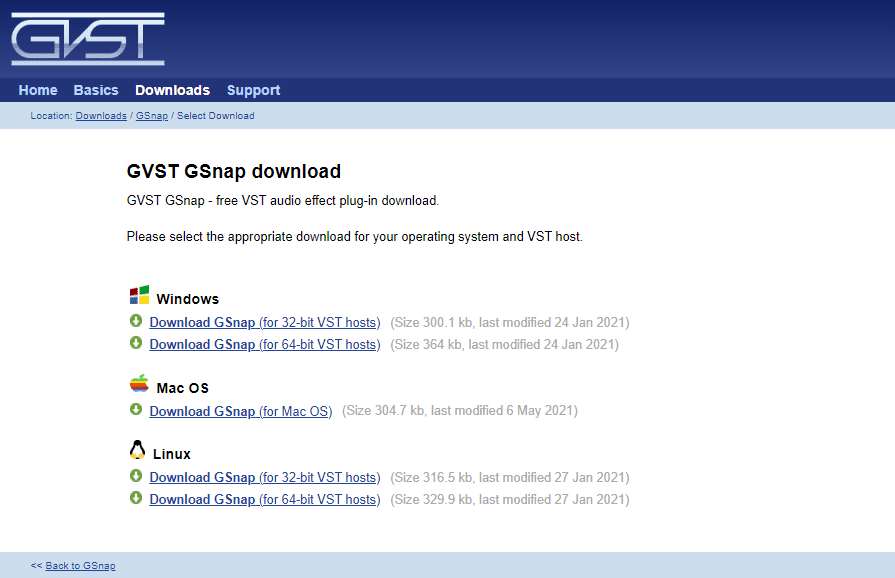Click the Size 364 kb file info
The image size is (895, 578).
(505, 345)
